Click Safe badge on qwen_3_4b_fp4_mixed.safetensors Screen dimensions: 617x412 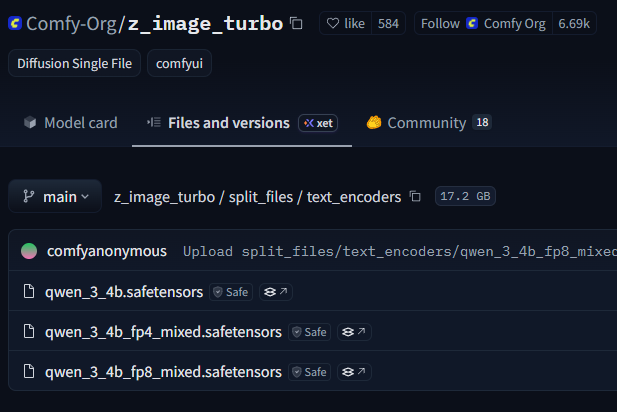pyautogui.click(x=309, y=332)
